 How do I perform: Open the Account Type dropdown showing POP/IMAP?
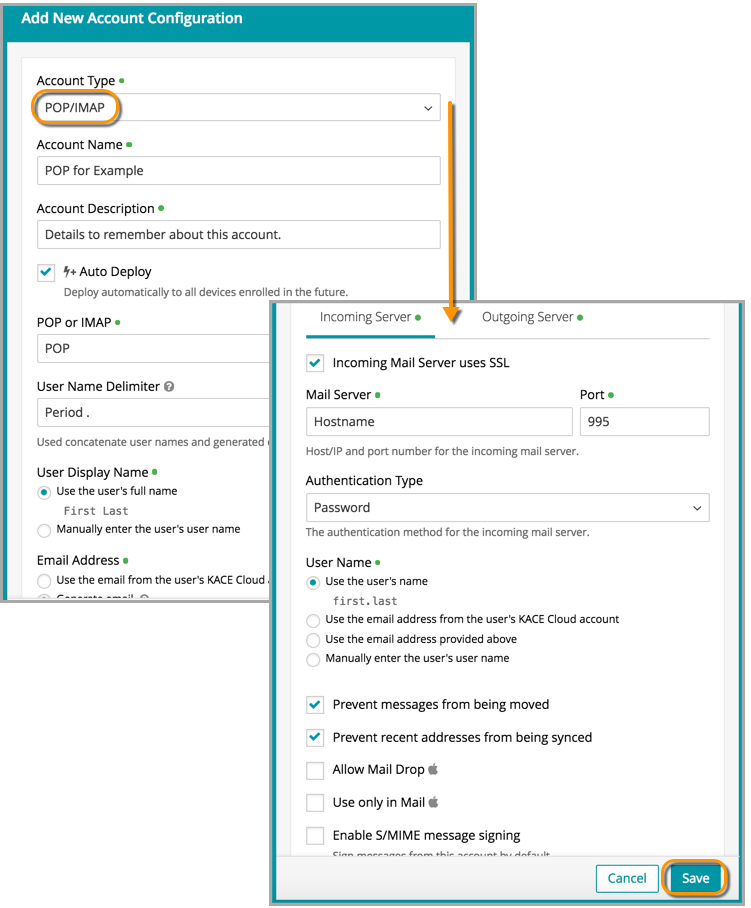point(238,108)
